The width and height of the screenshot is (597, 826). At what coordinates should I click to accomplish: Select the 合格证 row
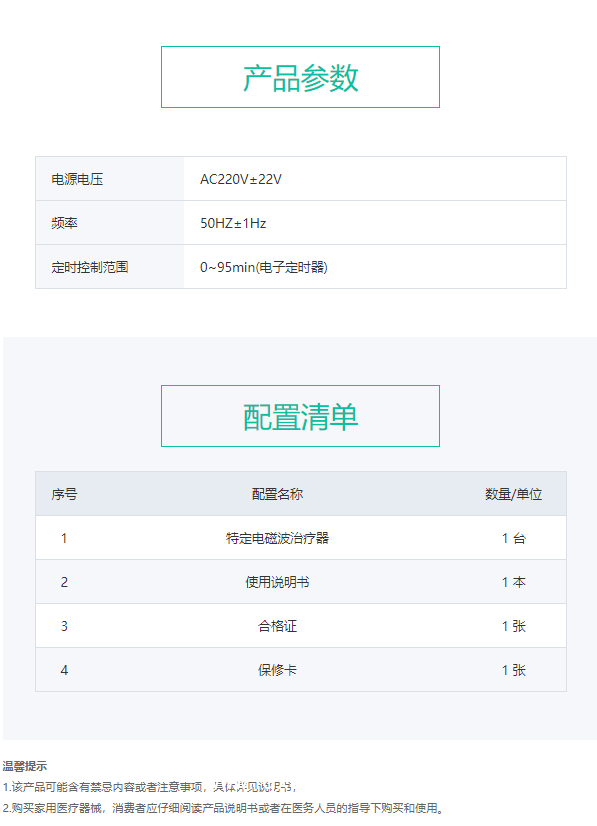[301, 626]
